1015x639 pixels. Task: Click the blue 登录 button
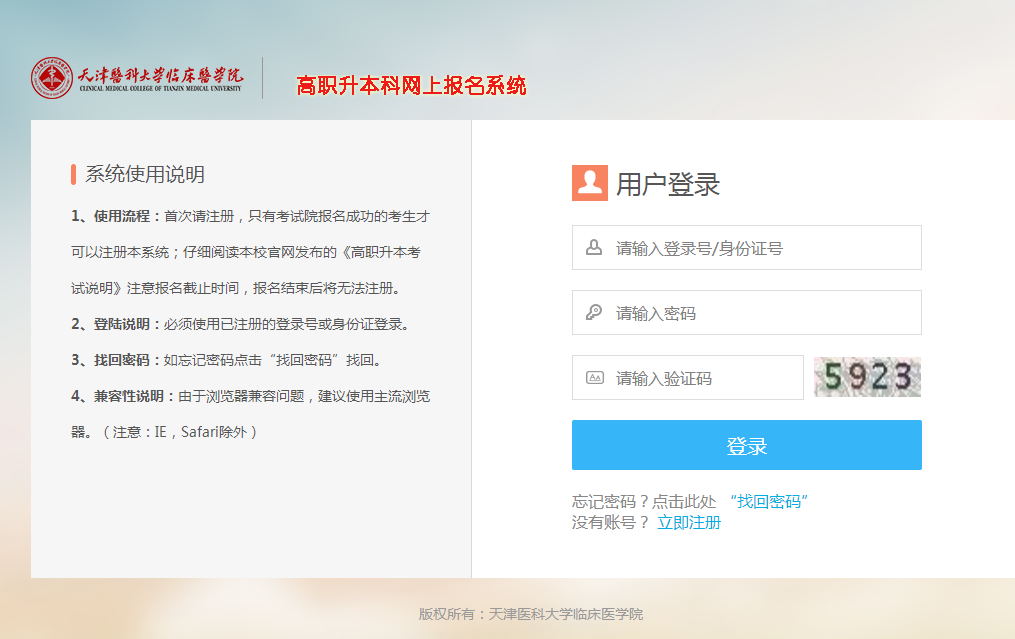pos(746,445)
